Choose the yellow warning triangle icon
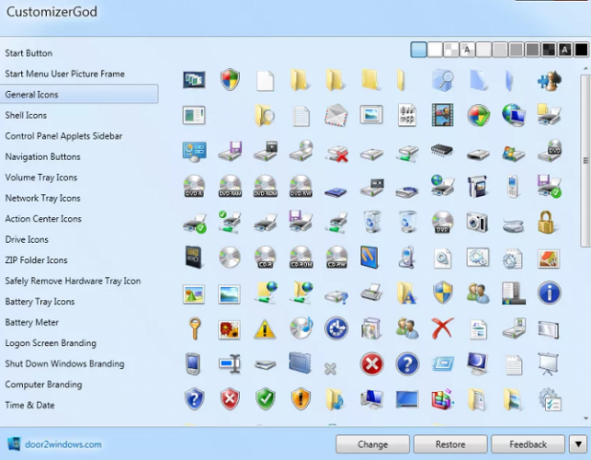The width and height of the screenshot is (591, 460). 265,329
